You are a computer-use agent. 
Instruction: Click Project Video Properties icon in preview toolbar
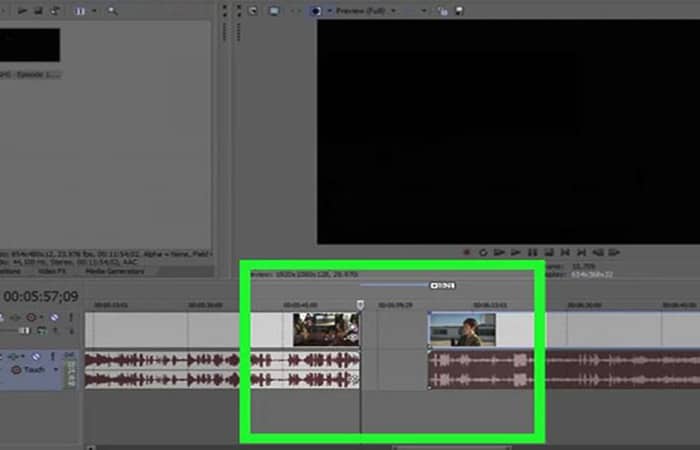(253, 11)
